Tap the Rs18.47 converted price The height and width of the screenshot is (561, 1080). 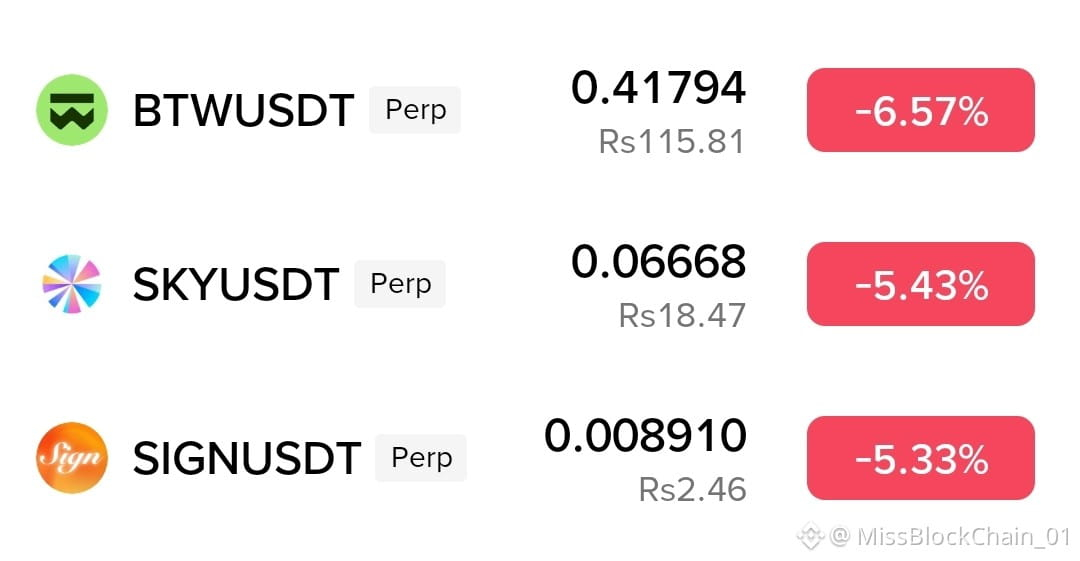(x=682, y=316)
